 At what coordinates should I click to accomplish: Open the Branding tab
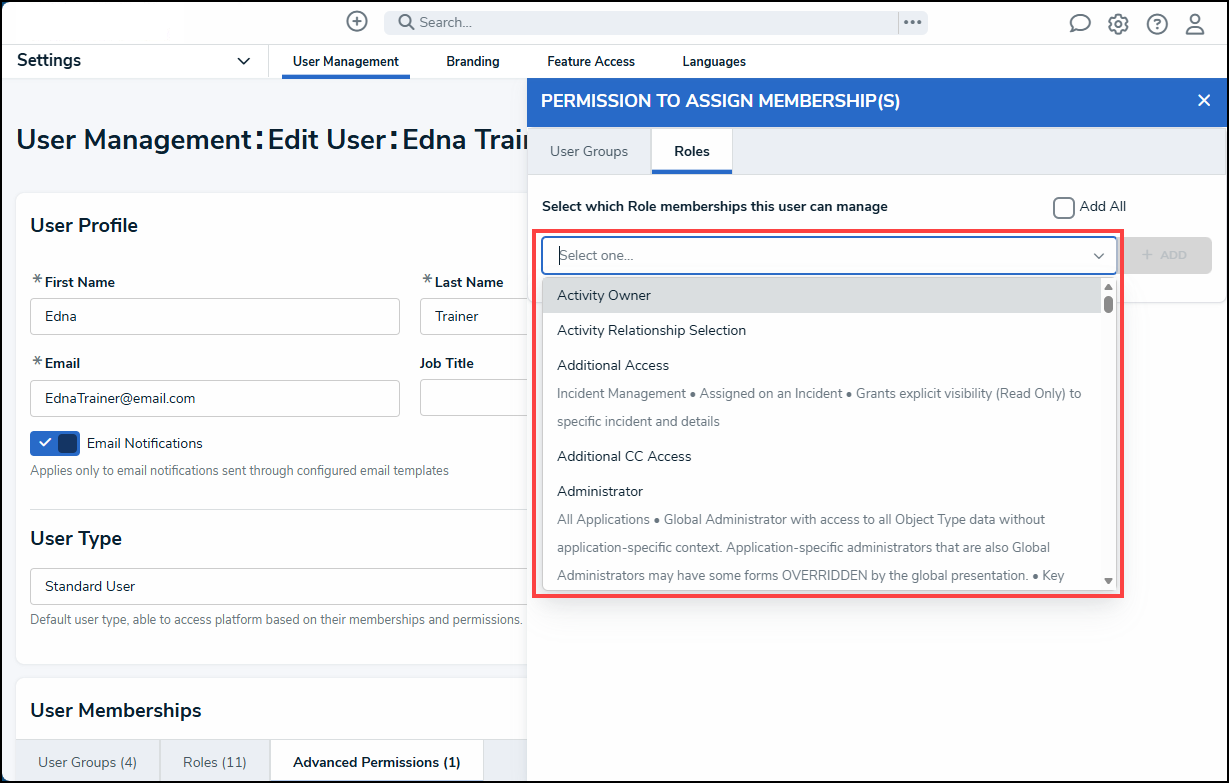click(473, 61)
